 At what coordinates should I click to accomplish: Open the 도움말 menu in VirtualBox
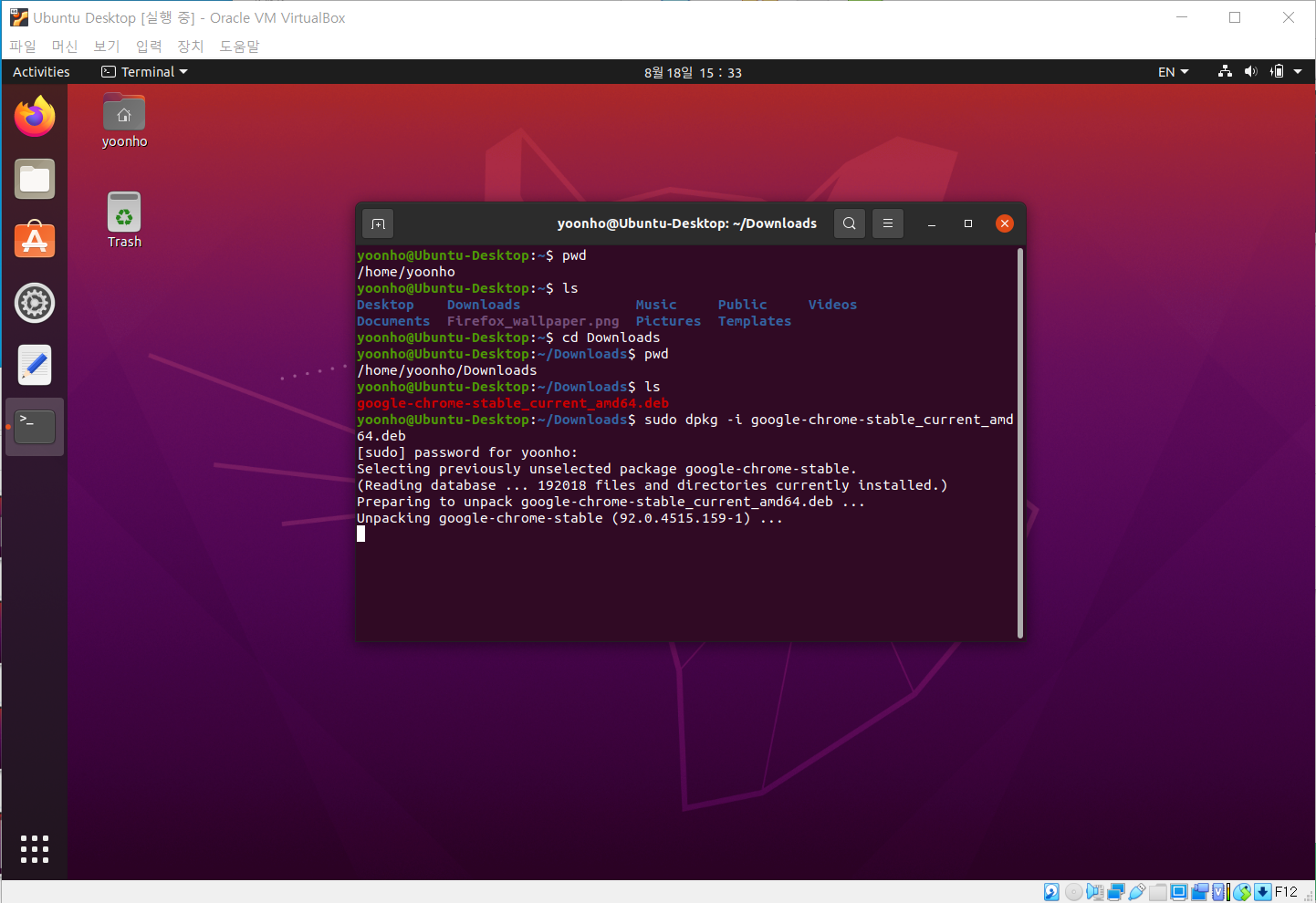tap(239, 46)
